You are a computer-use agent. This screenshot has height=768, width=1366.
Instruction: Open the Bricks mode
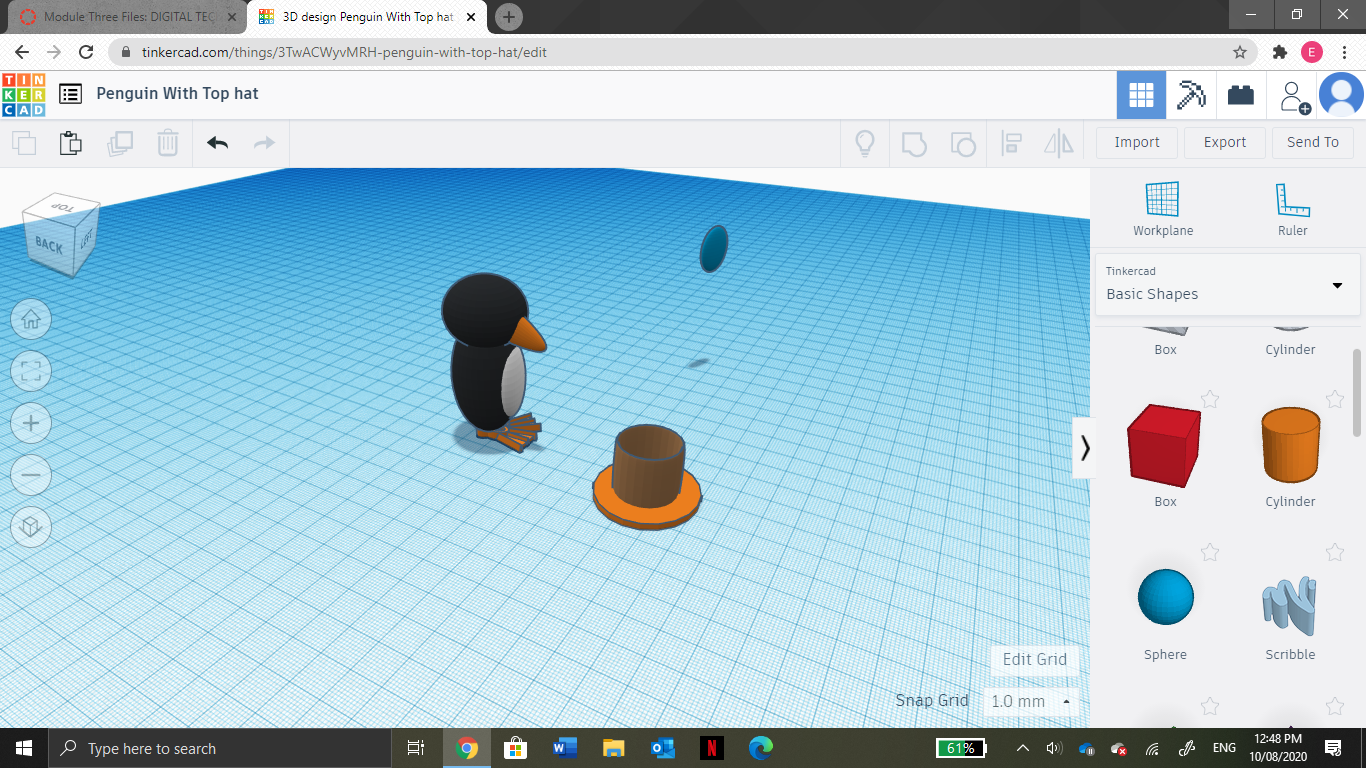[1241, 95]
